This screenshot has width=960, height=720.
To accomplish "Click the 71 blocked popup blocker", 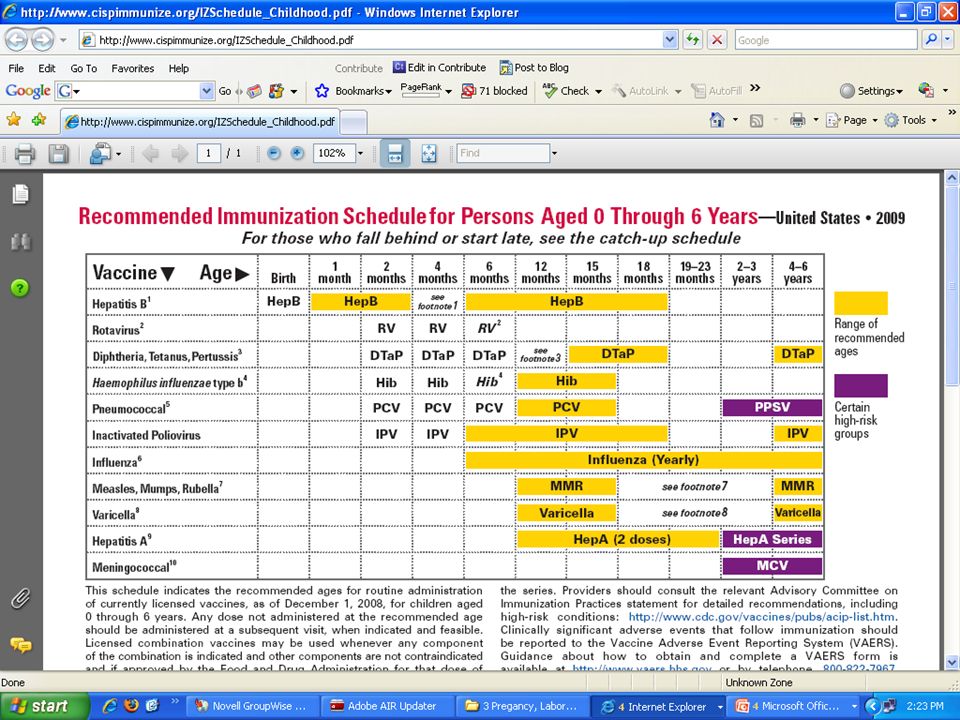I will coord(495,91).
